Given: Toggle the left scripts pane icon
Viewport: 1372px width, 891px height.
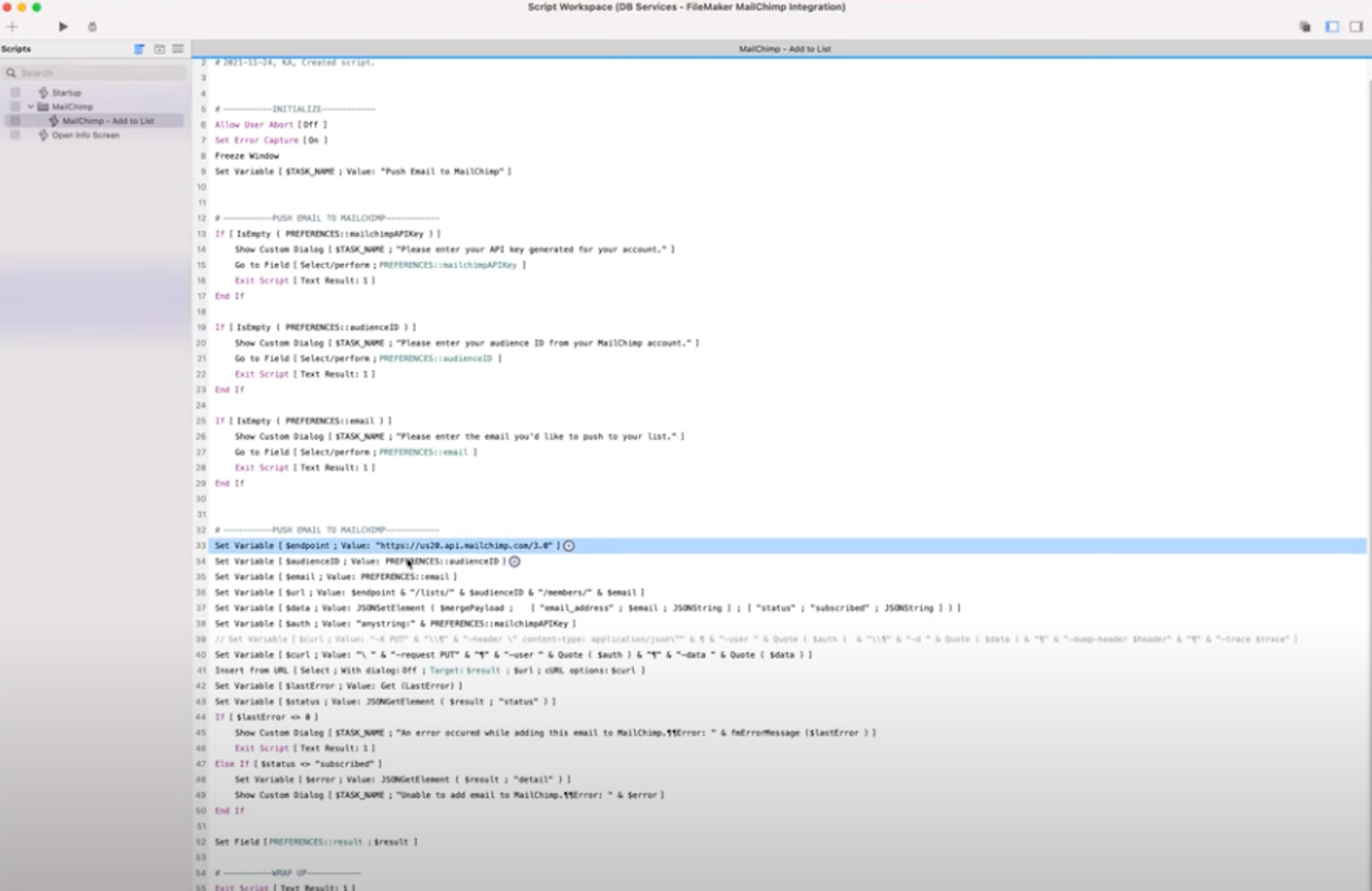Looking at the screenshot, I should [1332, 26].
